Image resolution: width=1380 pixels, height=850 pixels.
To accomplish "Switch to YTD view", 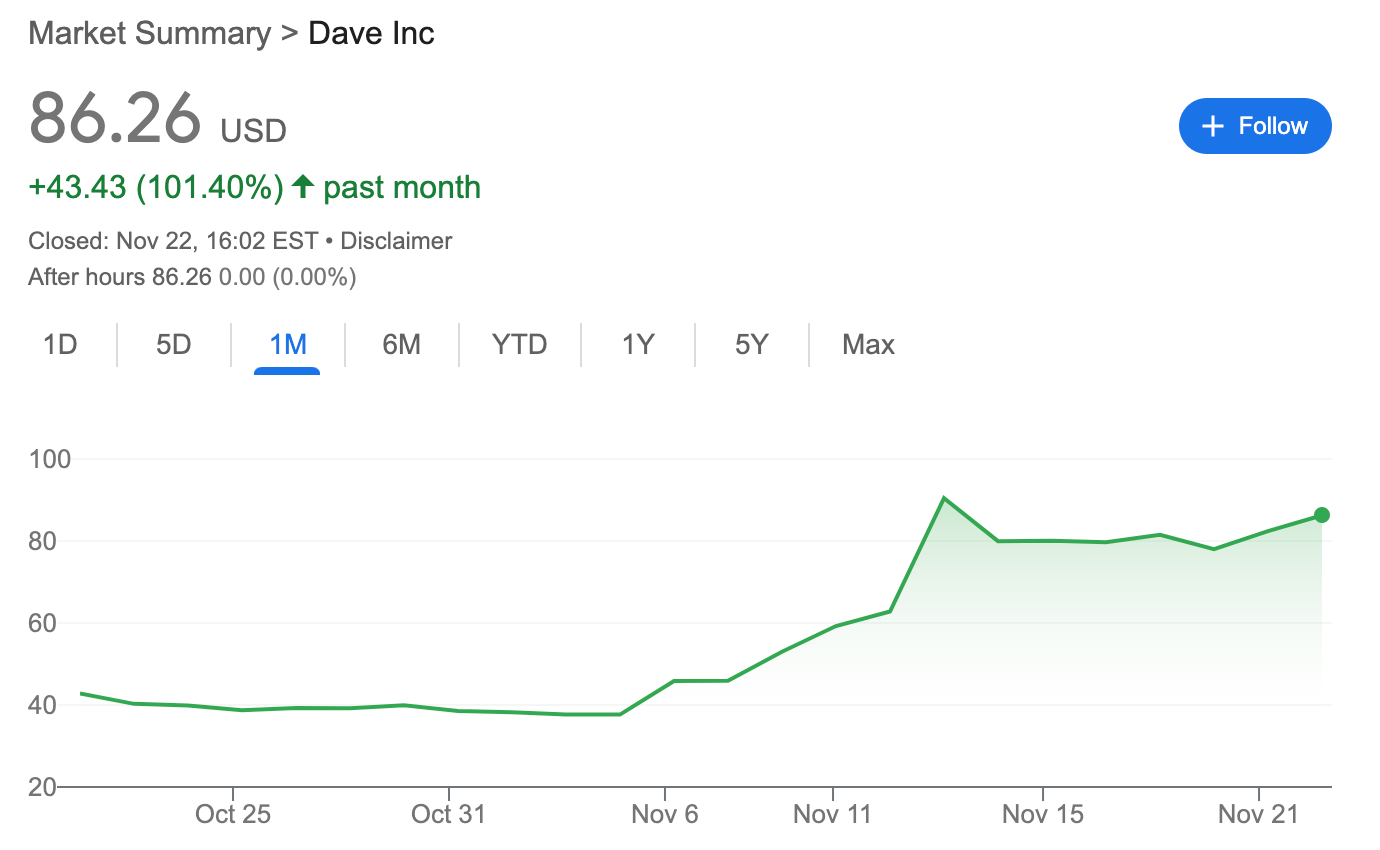I will point(519,345).
